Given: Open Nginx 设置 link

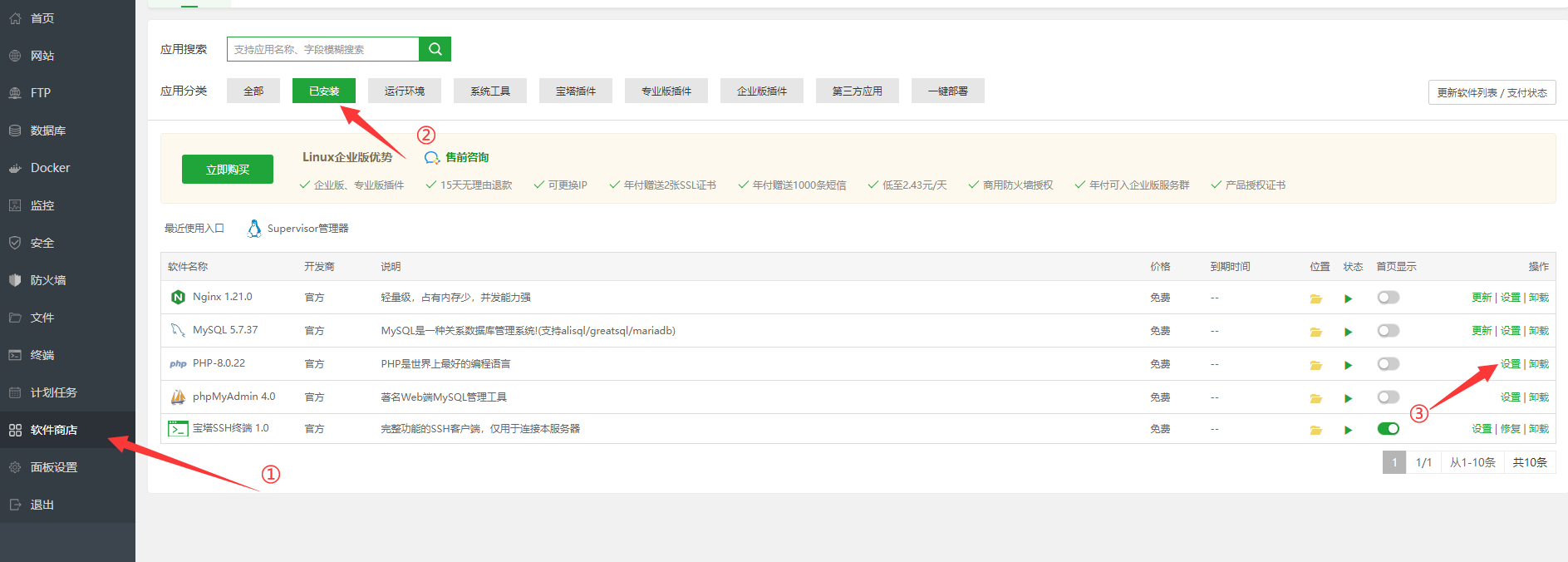Looking at the screenshot, I should (x=1511, y=298).
